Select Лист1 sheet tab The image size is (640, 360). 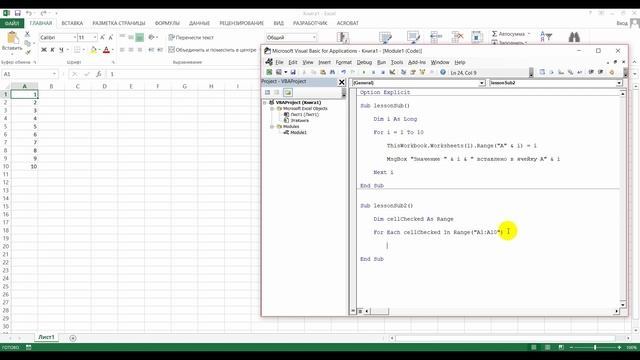tap(46, 337)
